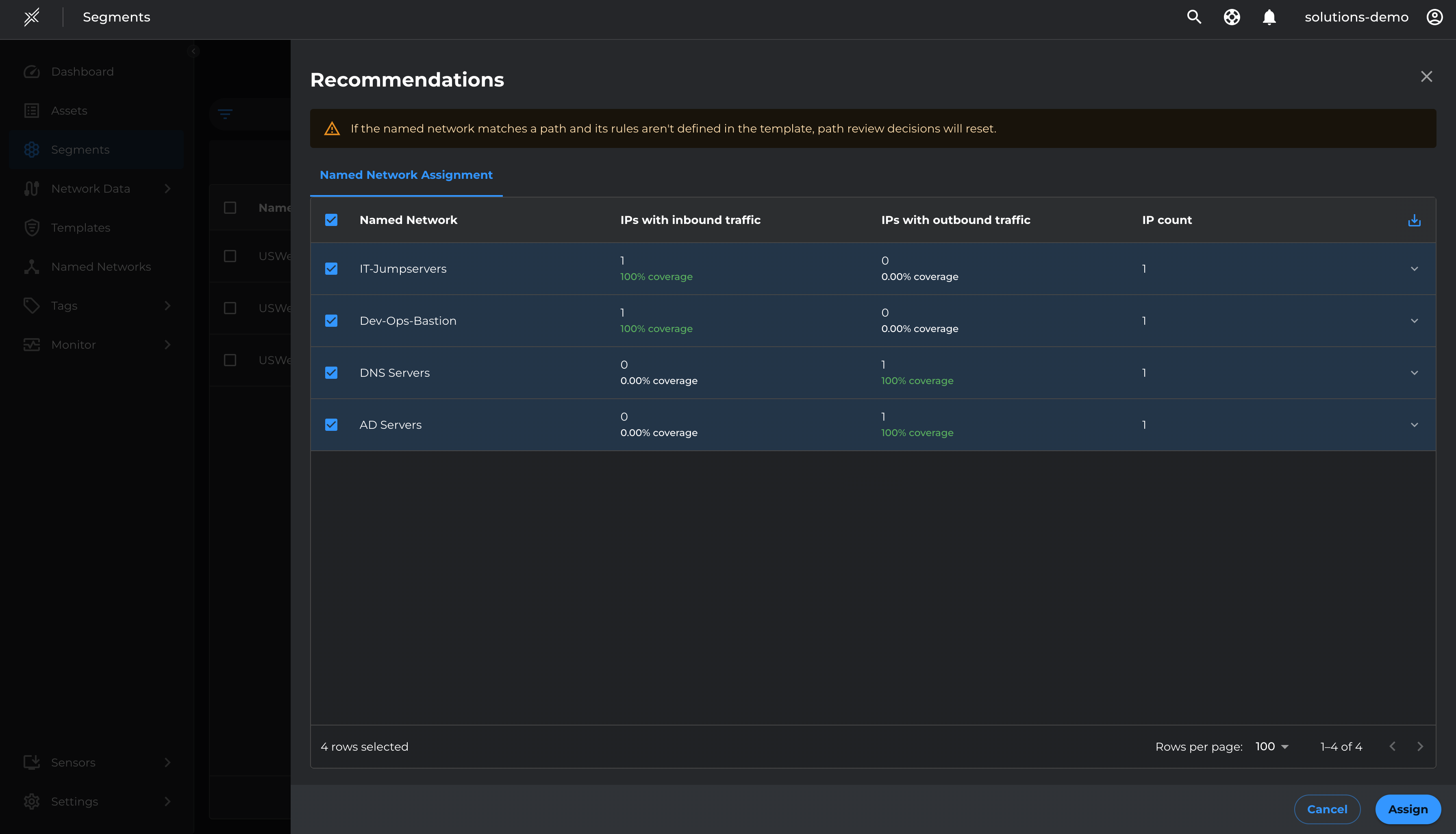Image resolution: width=1456 pixels, height=834 pixels.
Task: Download the recommendations table as file
Action: pyautogui.click(x=1414, y=221)
